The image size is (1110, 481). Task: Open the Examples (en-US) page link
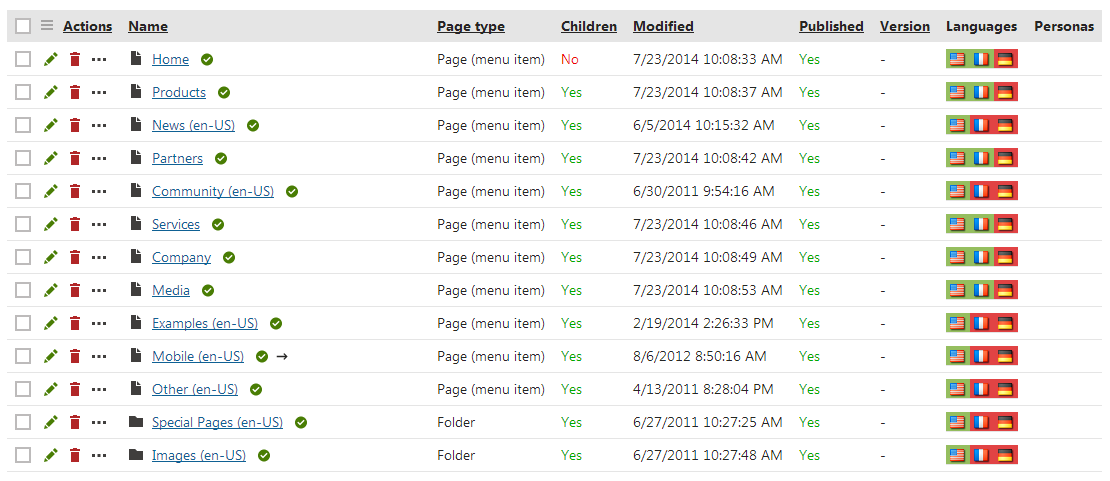click(205, 324)
